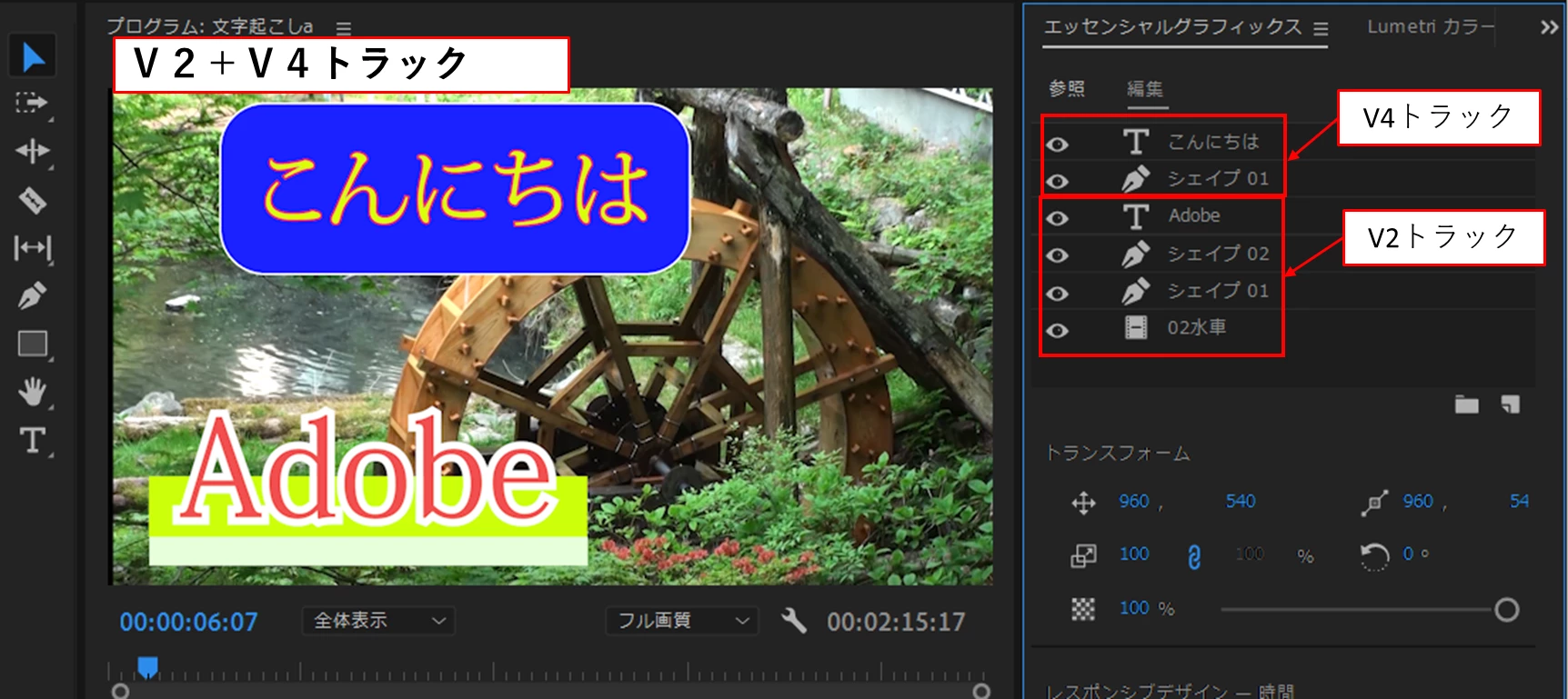Open the 全体表示 zoom level dropdown

pyautogui.click(x=378, y=621)
